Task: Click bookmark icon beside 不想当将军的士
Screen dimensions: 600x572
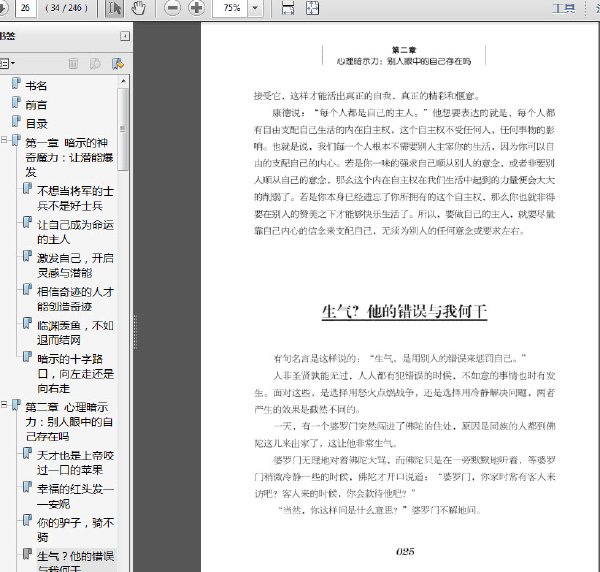Action: click(x=28, y=189)
